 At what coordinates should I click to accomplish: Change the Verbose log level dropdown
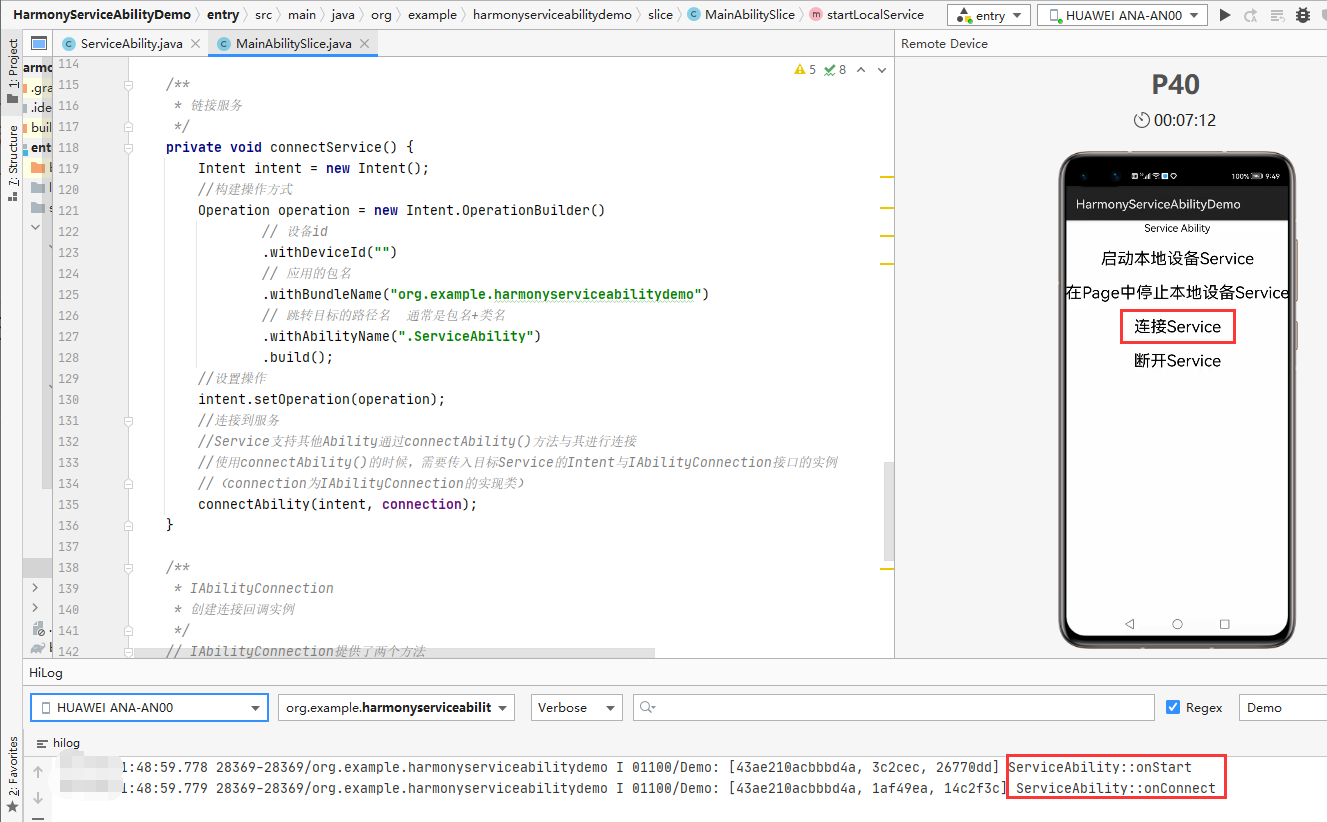click(x=577, y=707)
